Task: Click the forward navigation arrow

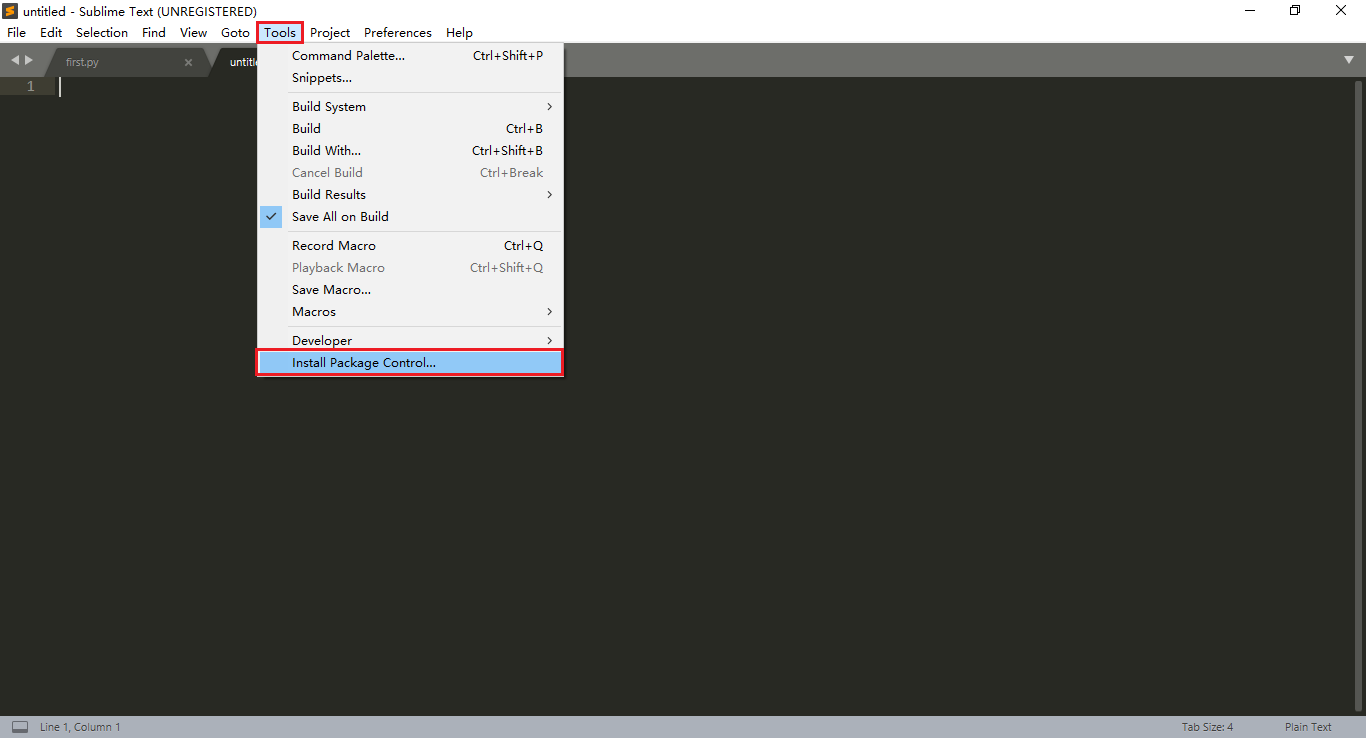Action: 27,60
